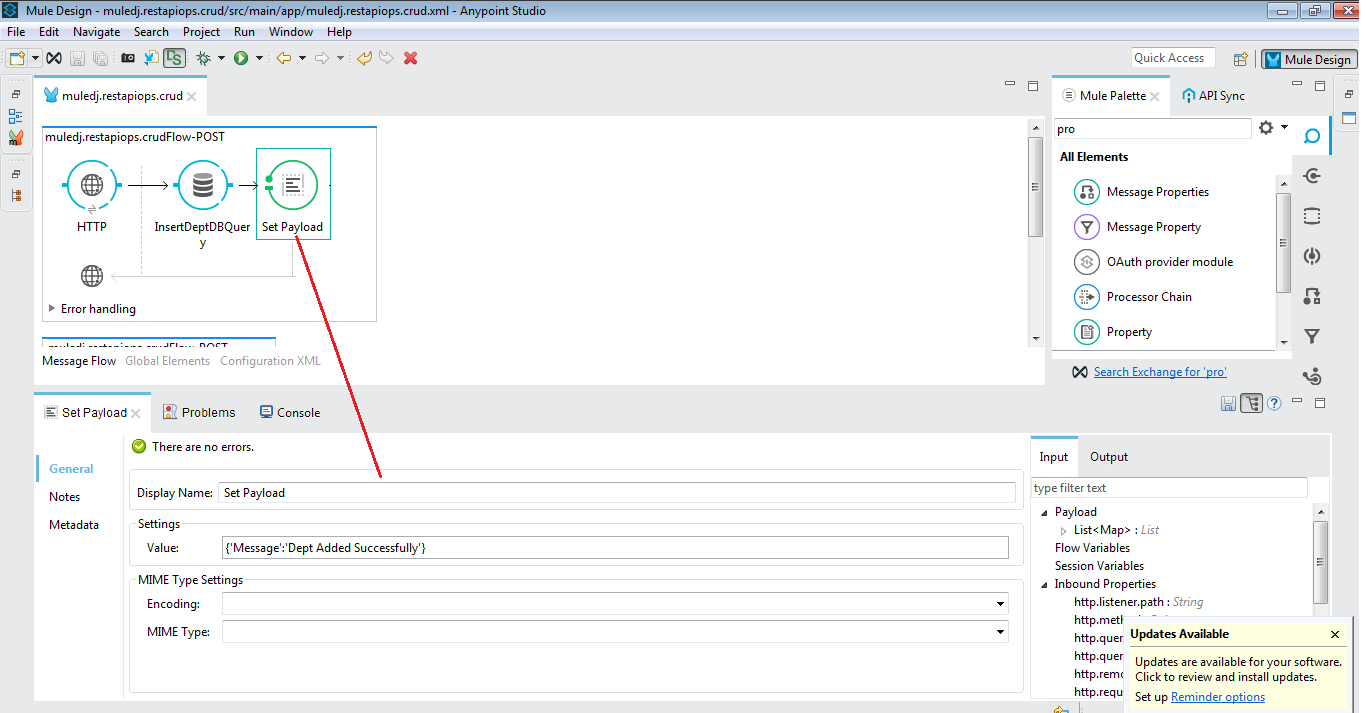
Task: Select the palette search category icon
Action: (1312, 136)
